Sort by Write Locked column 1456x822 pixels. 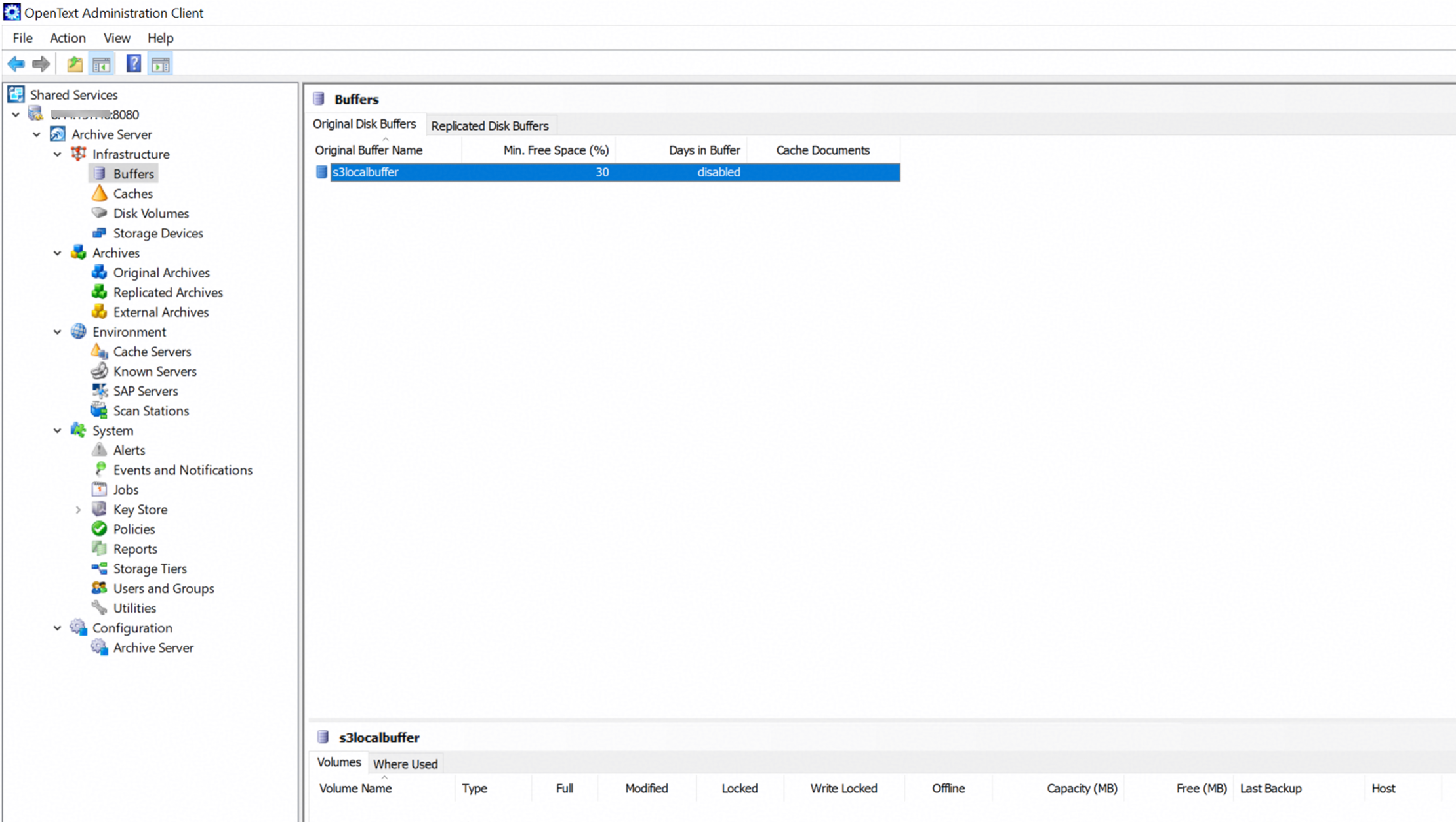click(843, 789)
